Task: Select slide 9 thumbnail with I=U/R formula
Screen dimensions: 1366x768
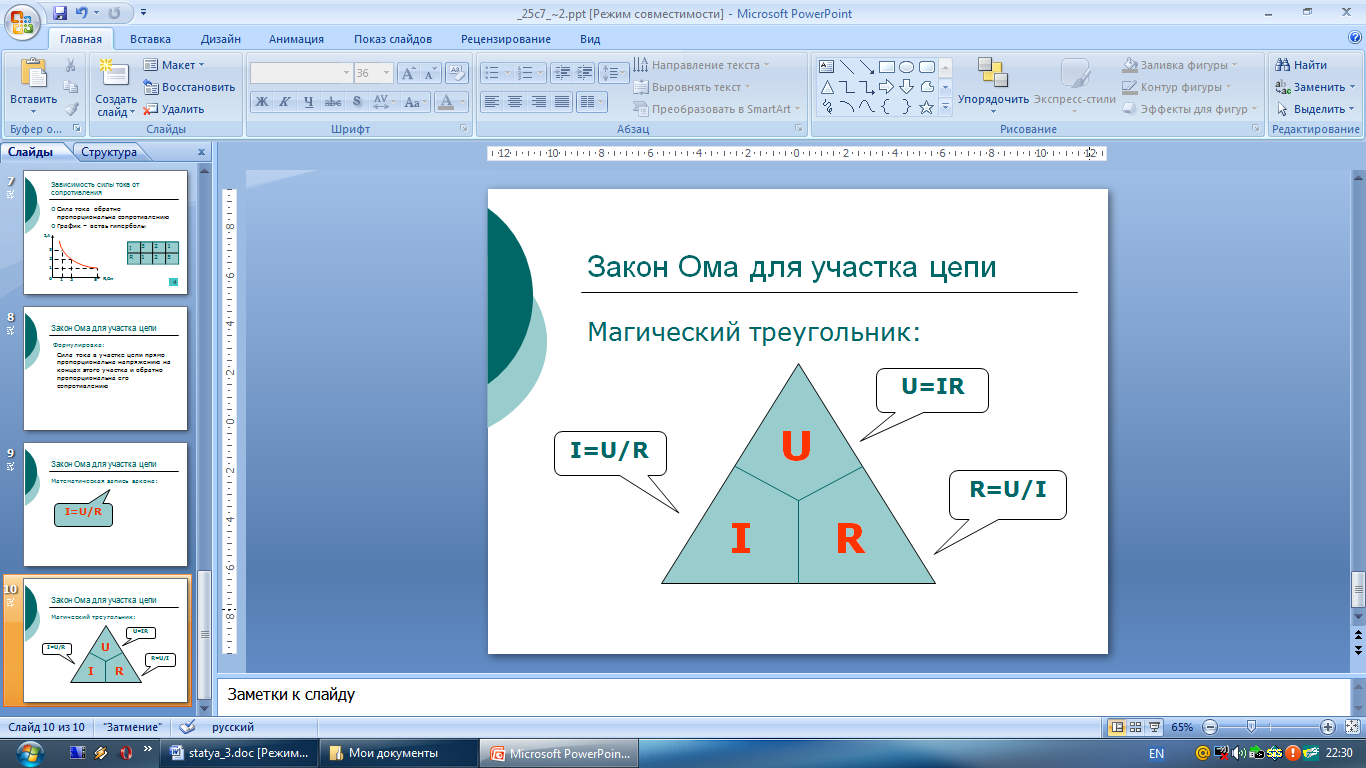Action: 106,505
